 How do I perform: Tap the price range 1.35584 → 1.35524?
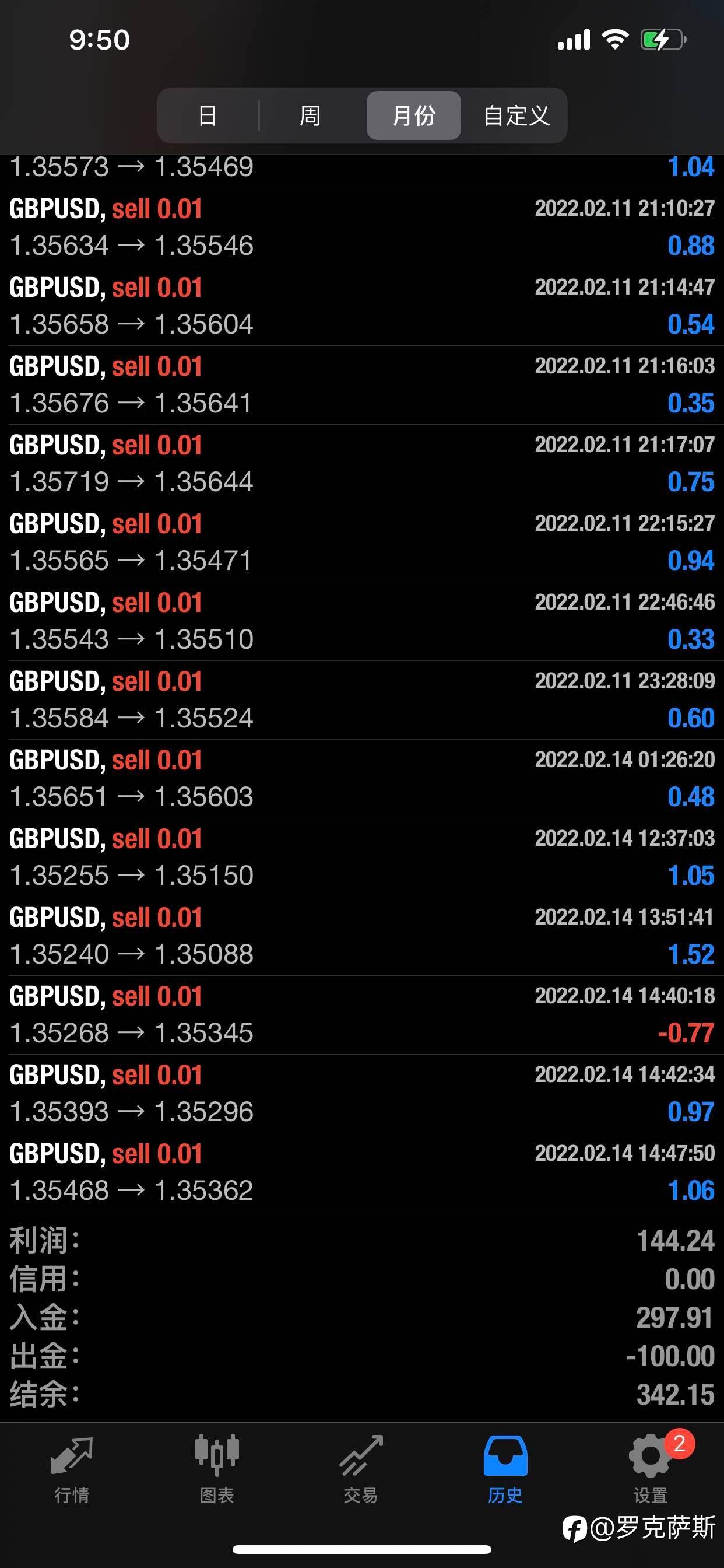click(131, 718)
